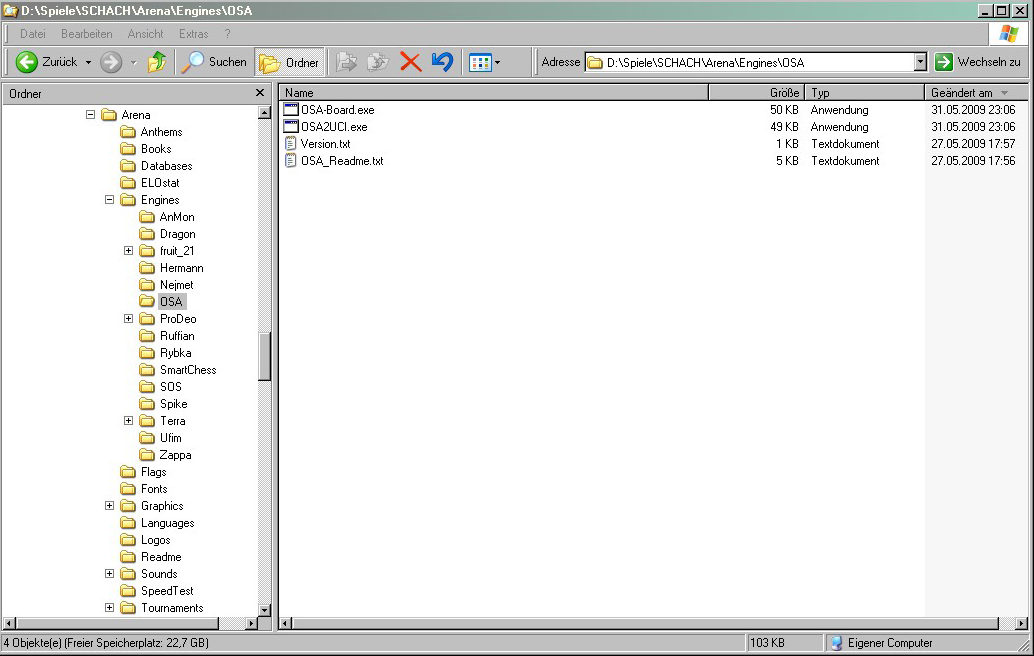Viewport: 1034px width, 656px height.
Task: Select the Languages folder in tree
Action: (167, 523)
